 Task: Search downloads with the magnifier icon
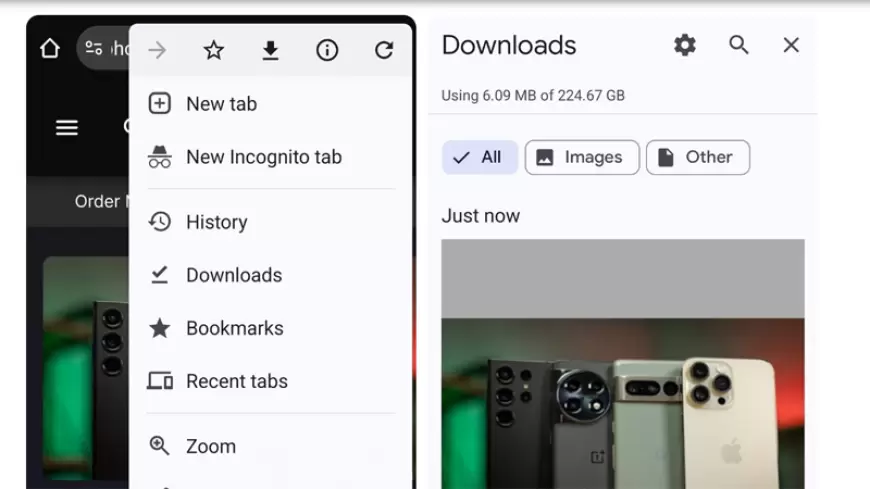(x=739, y=45)
